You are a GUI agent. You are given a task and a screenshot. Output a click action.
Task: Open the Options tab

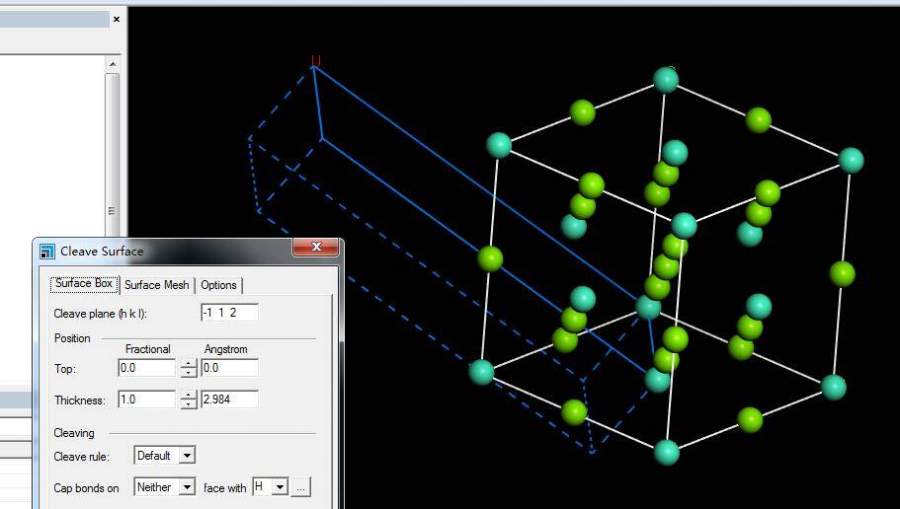(218, 285)
